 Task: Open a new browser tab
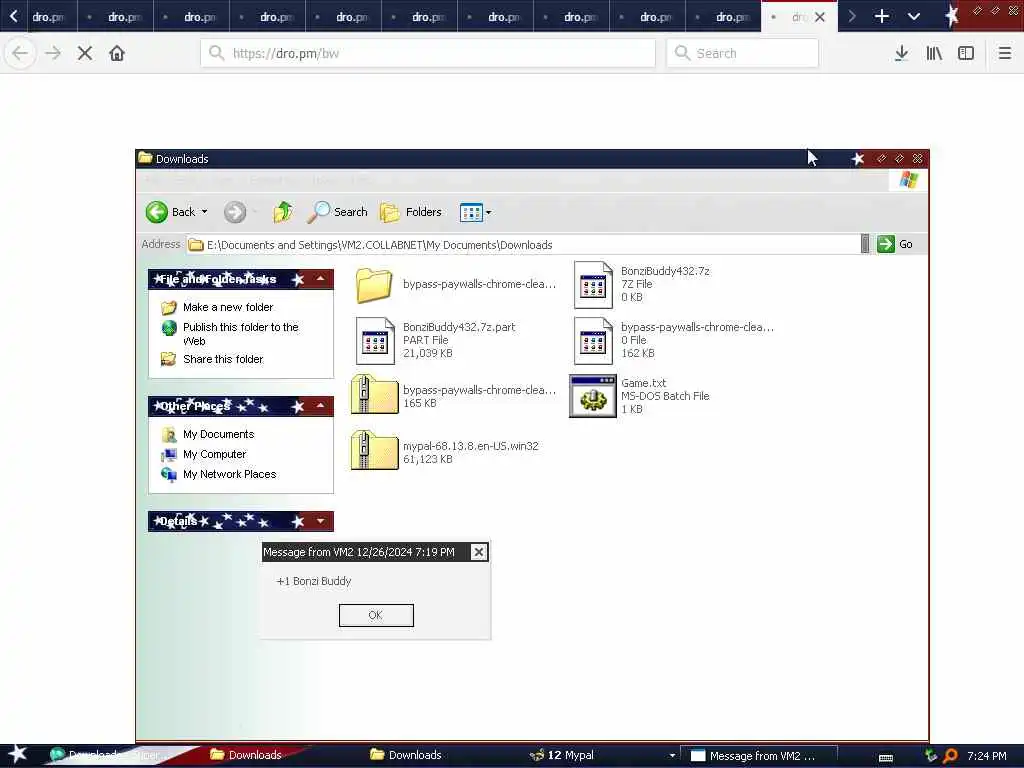882,16
